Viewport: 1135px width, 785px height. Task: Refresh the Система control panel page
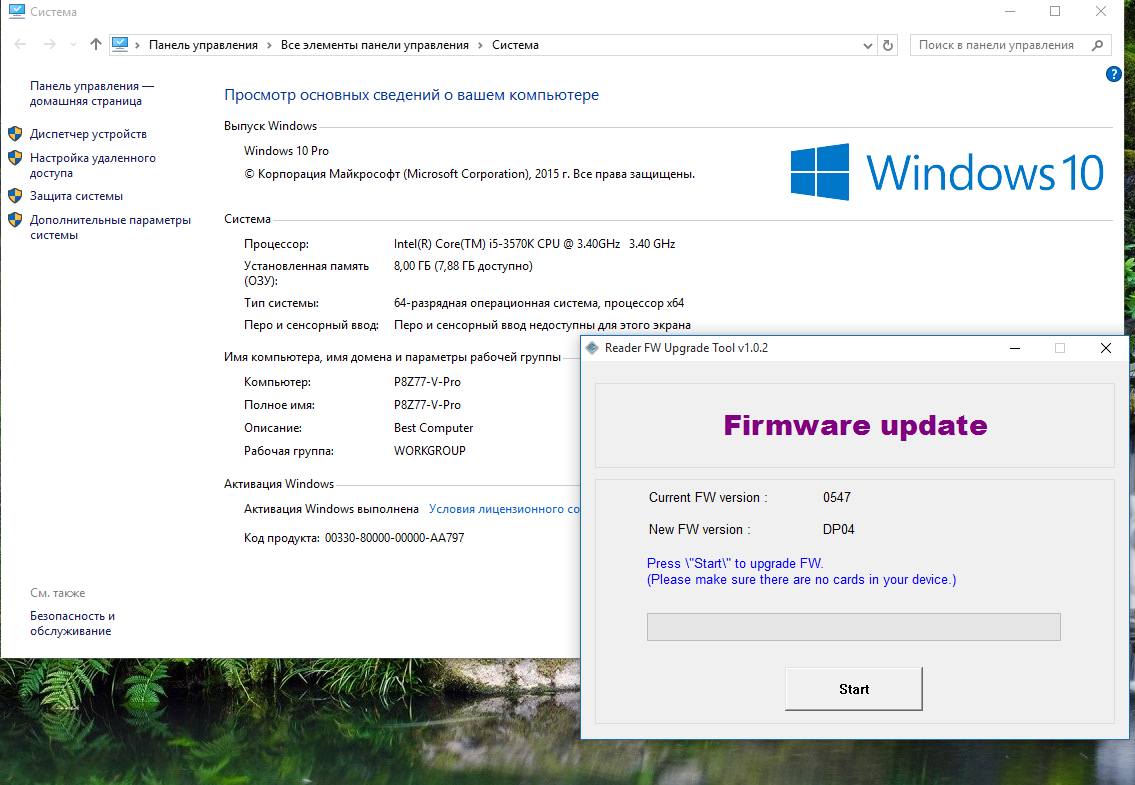click(x=888, y=46)
